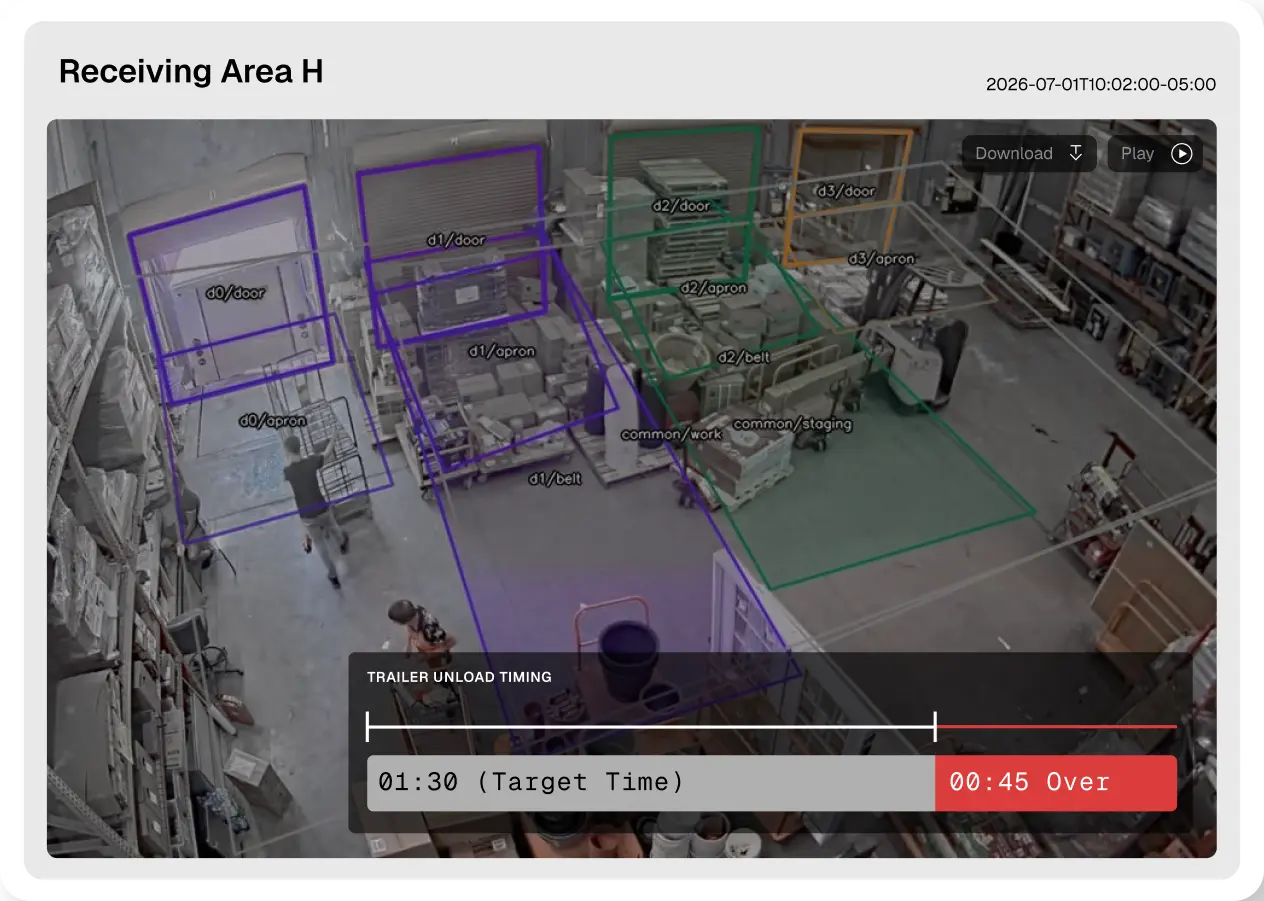This screenshot has width=1264, height=901.
Task: Select the d2/apron zone label
Action: pos(713,288)
